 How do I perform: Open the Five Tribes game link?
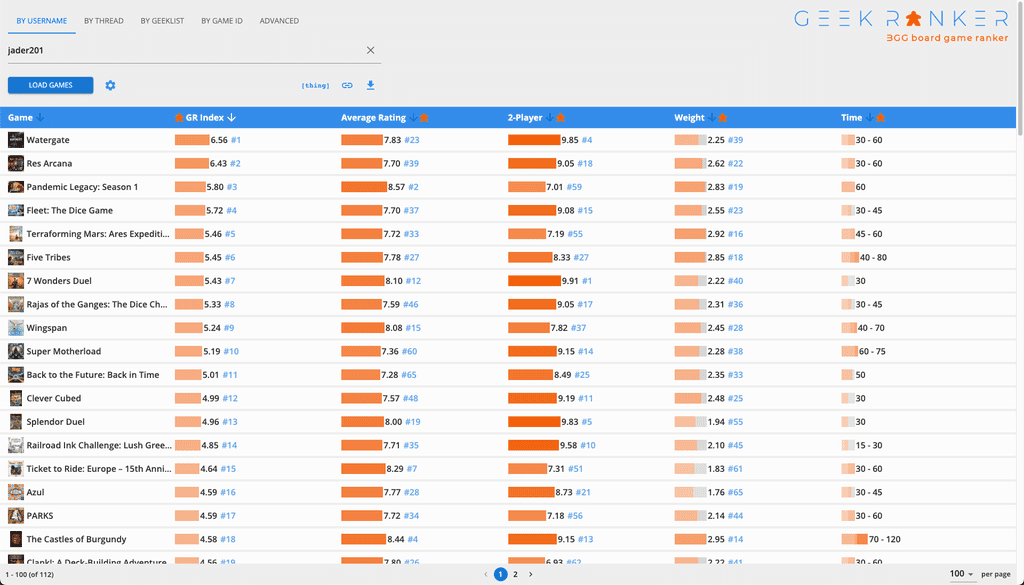coord(48,257)
